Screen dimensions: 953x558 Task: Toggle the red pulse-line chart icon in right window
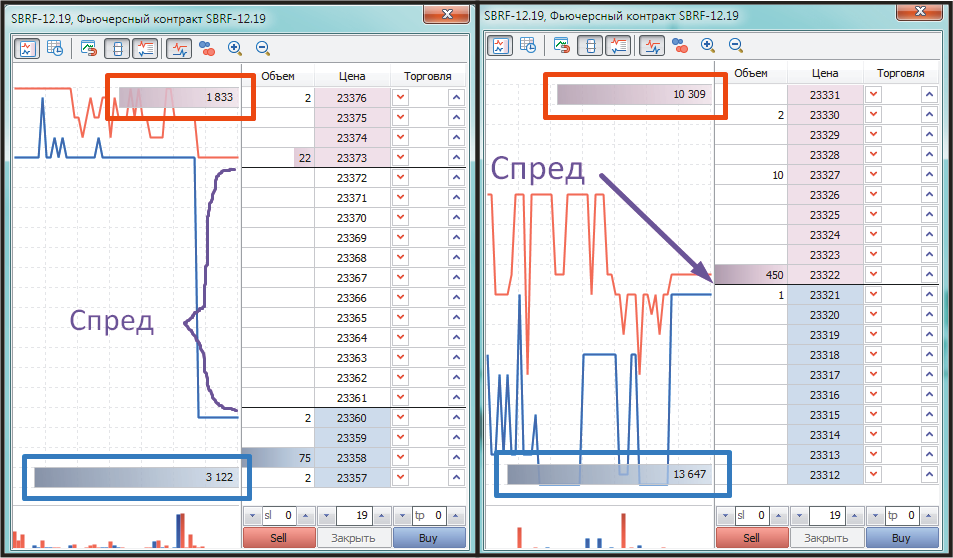point(652,46)
